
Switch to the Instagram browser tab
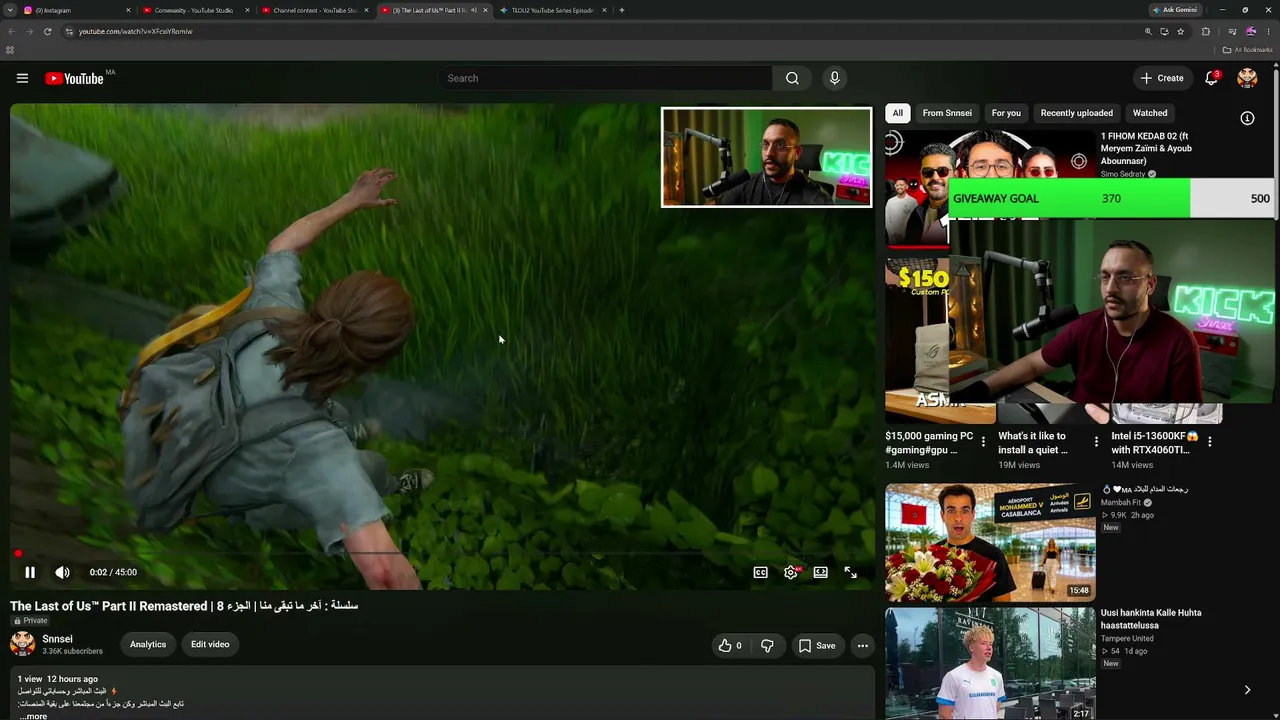76,10
